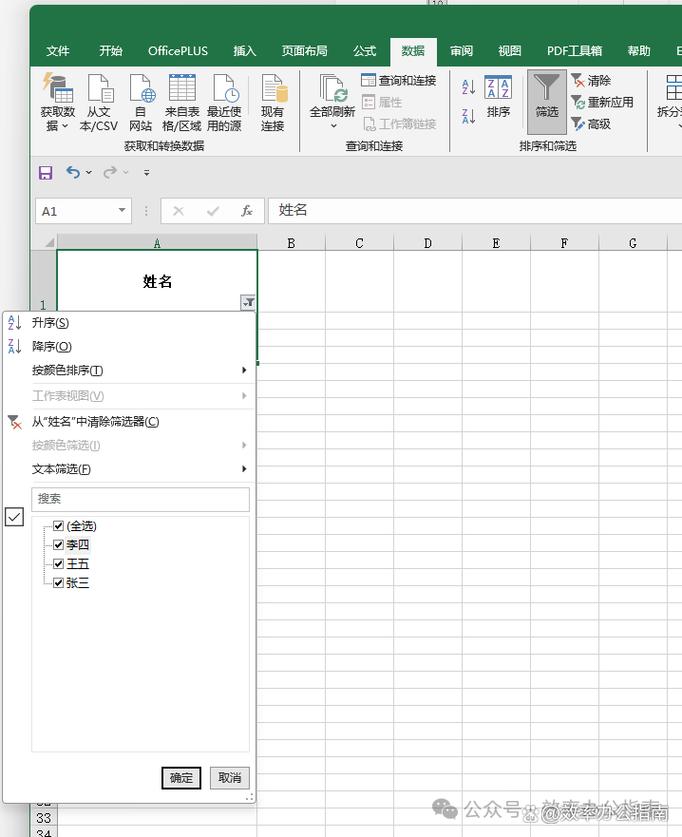This screenshot has width=682, height=837.
Task: Switch to OfficePLUS tab
Action: (178, 51)
